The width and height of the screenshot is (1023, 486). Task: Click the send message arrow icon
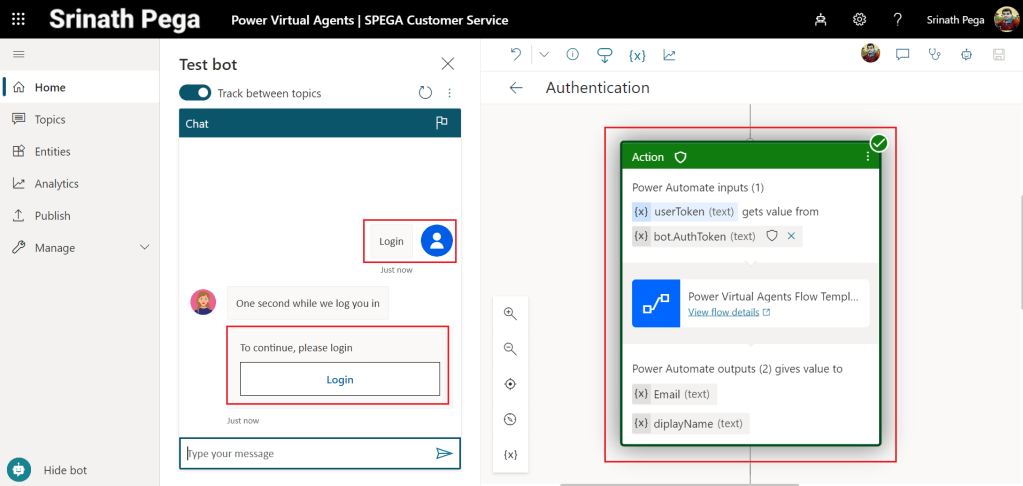point(444,454)
